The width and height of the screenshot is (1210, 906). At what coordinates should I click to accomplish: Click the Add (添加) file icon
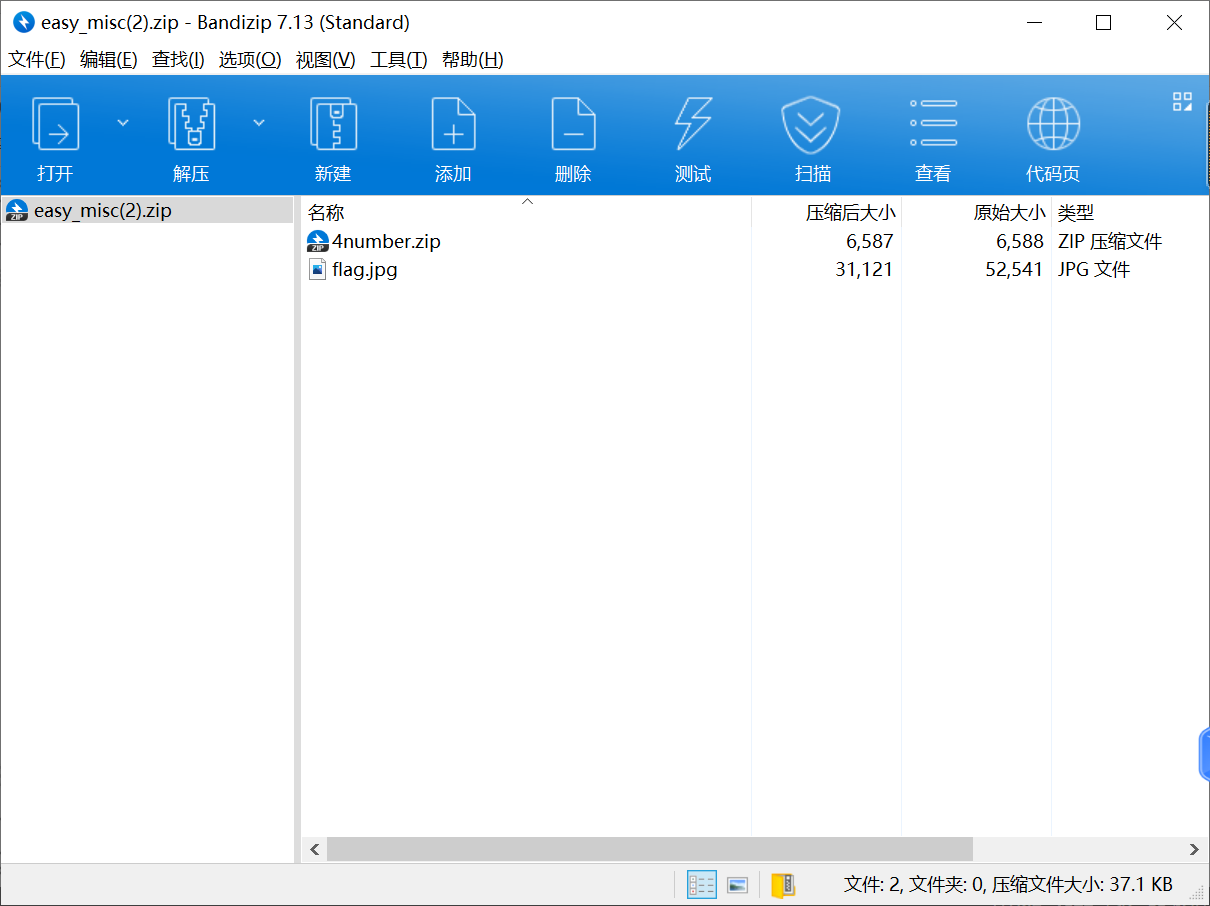click(x=453, y=124)
